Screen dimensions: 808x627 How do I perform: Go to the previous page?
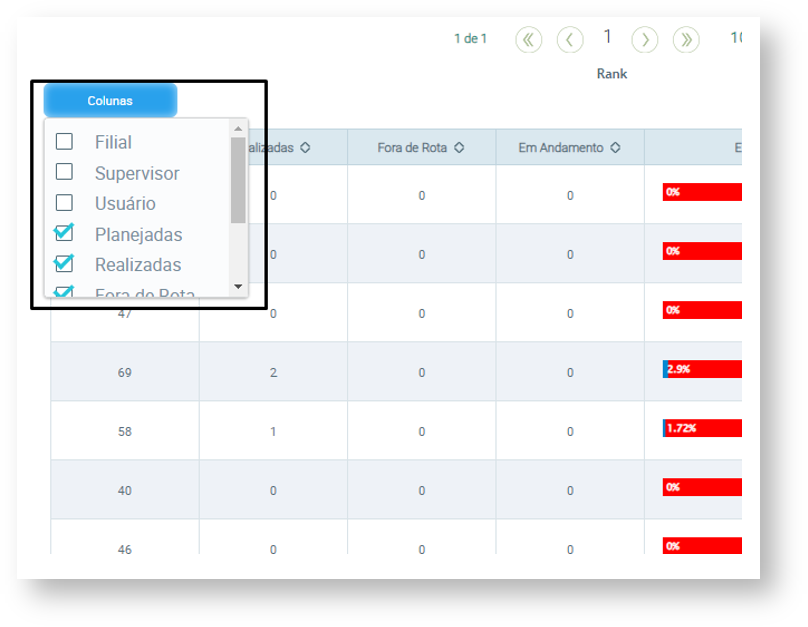coord(569,39)
